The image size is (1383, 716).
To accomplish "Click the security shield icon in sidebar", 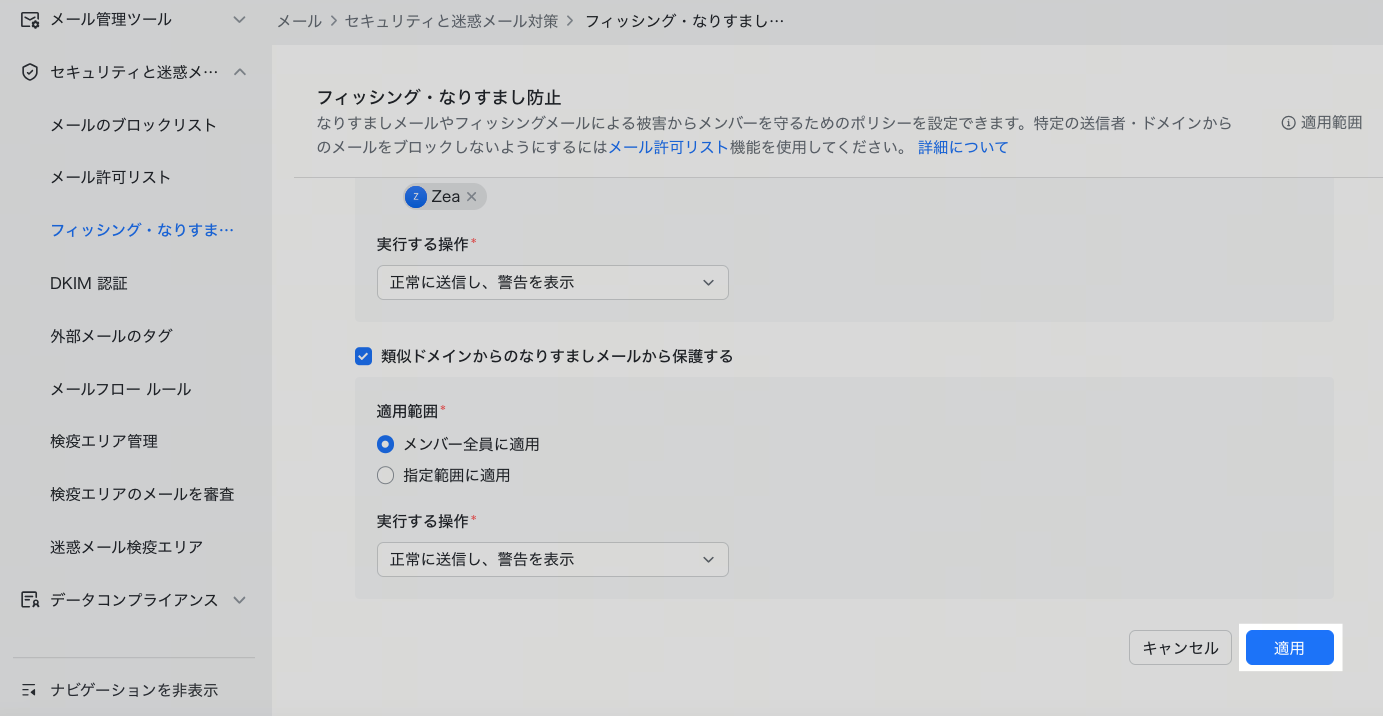I will [x=30, y=72].
